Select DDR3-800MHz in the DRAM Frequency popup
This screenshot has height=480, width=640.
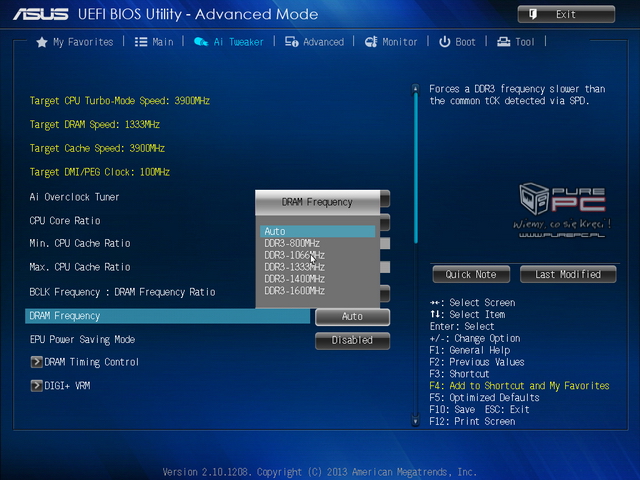coord(292,243)
